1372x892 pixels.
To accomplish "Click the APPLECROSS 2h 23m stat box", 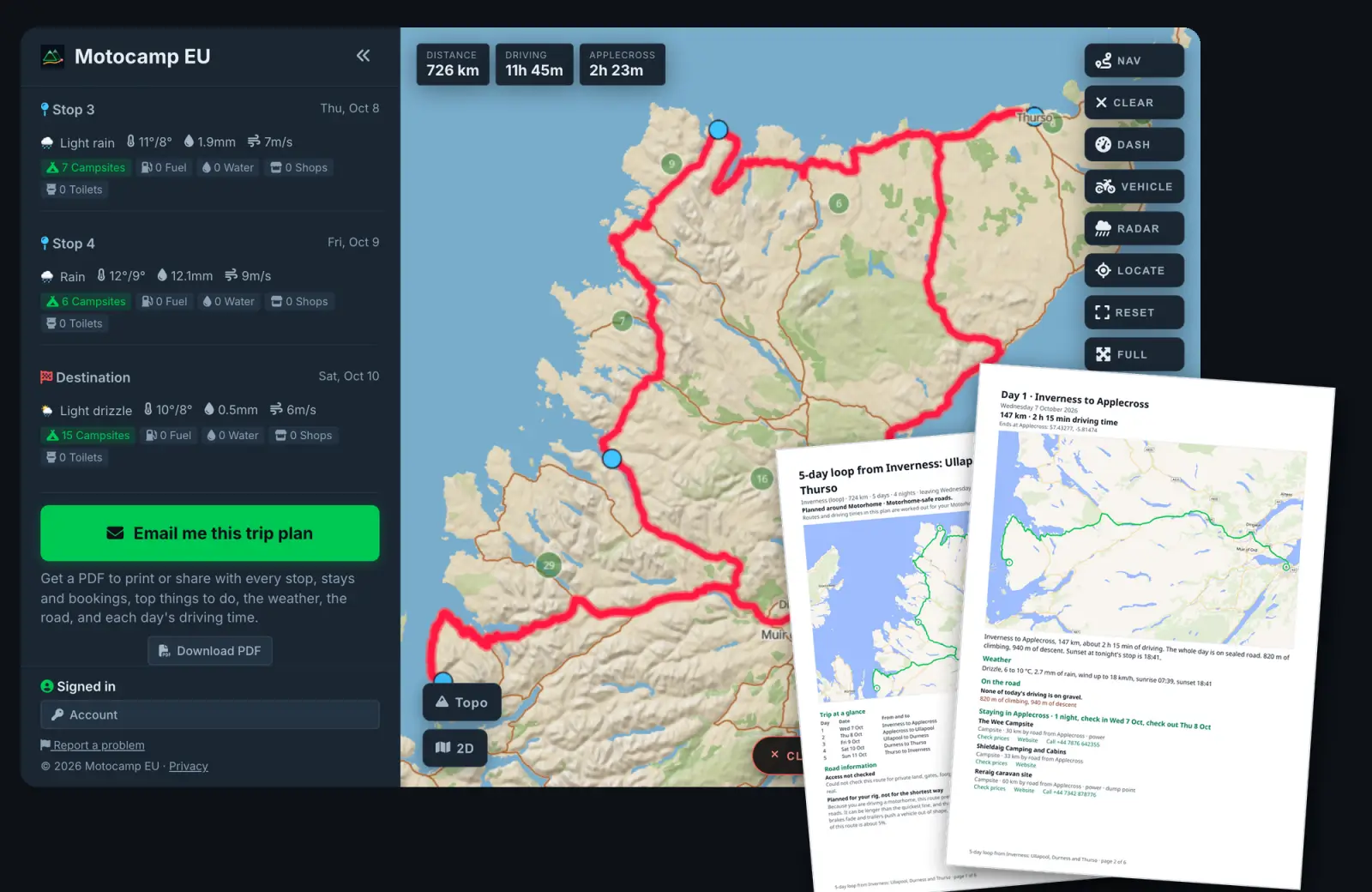I will coord(622,64).
